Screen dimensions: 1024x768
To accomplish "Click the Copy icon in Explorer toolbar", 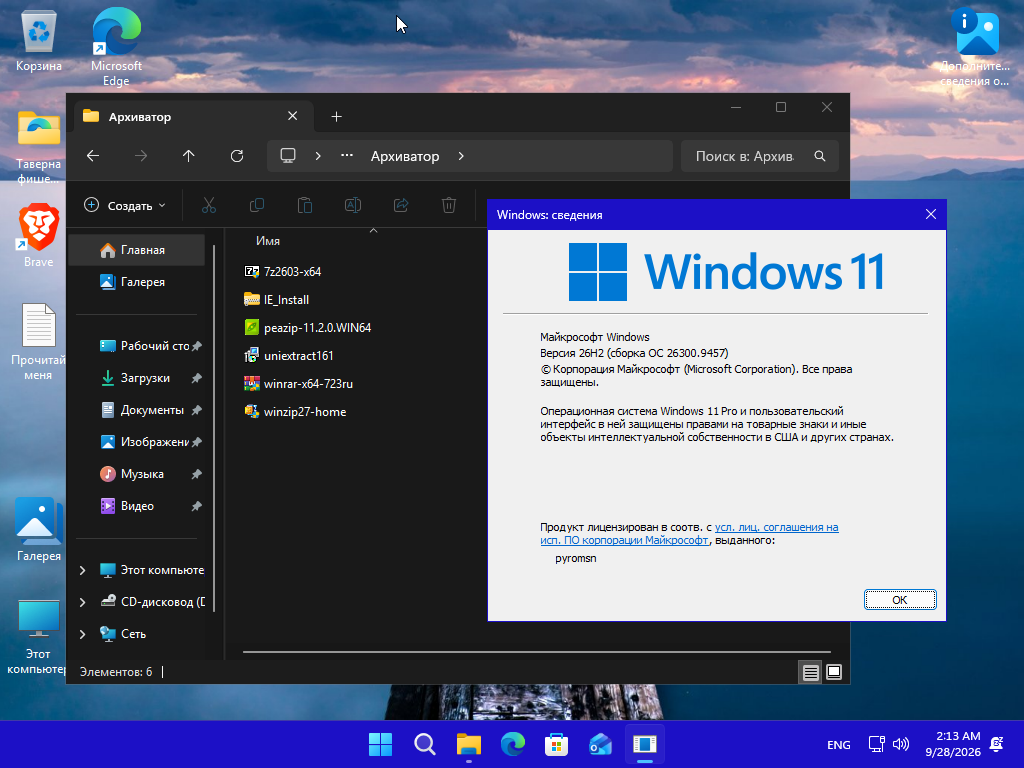I will pos(257,205).
